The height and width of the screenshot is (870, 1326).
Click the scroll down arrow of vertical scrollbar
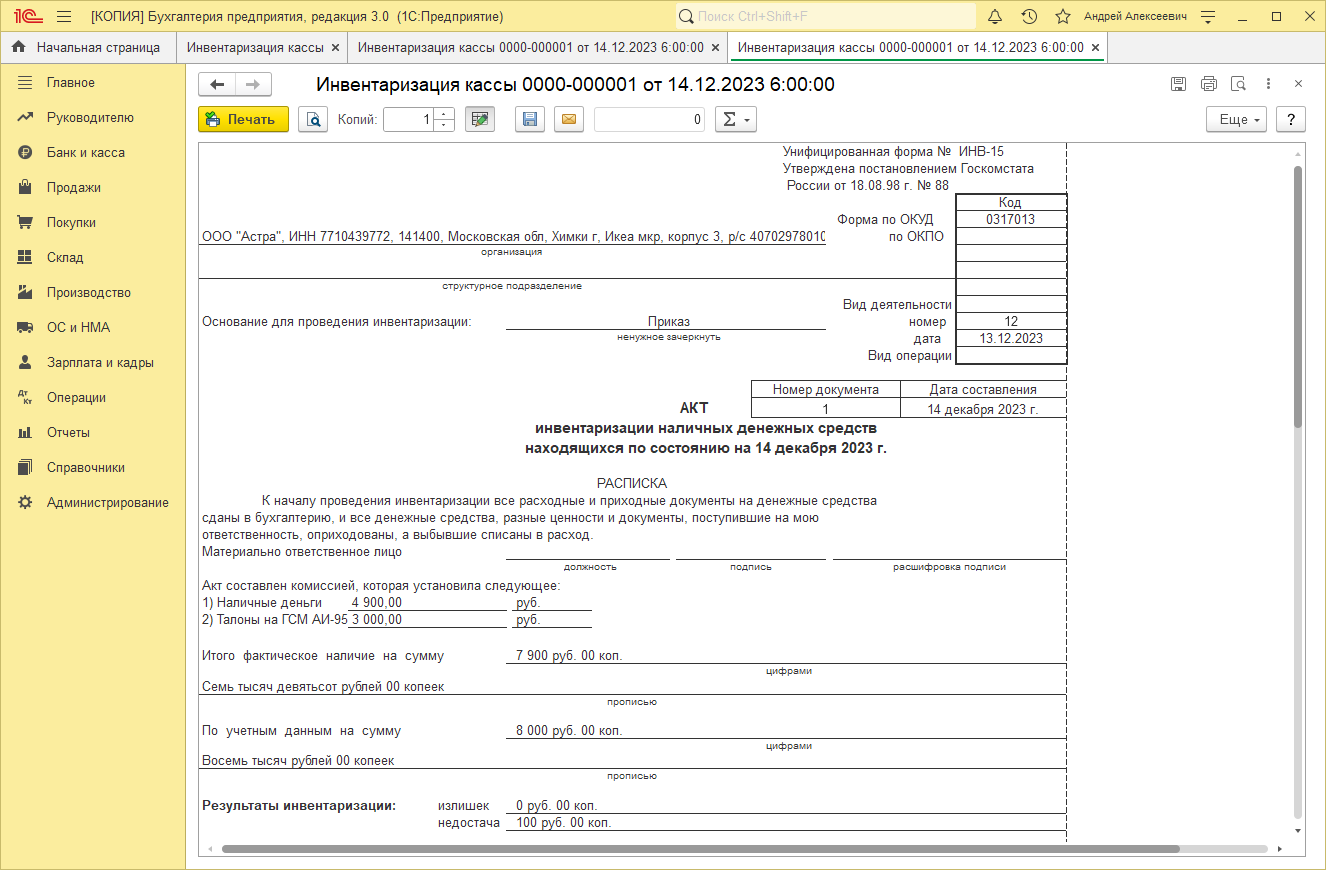pyautogui.click(x=1298, y=831)
